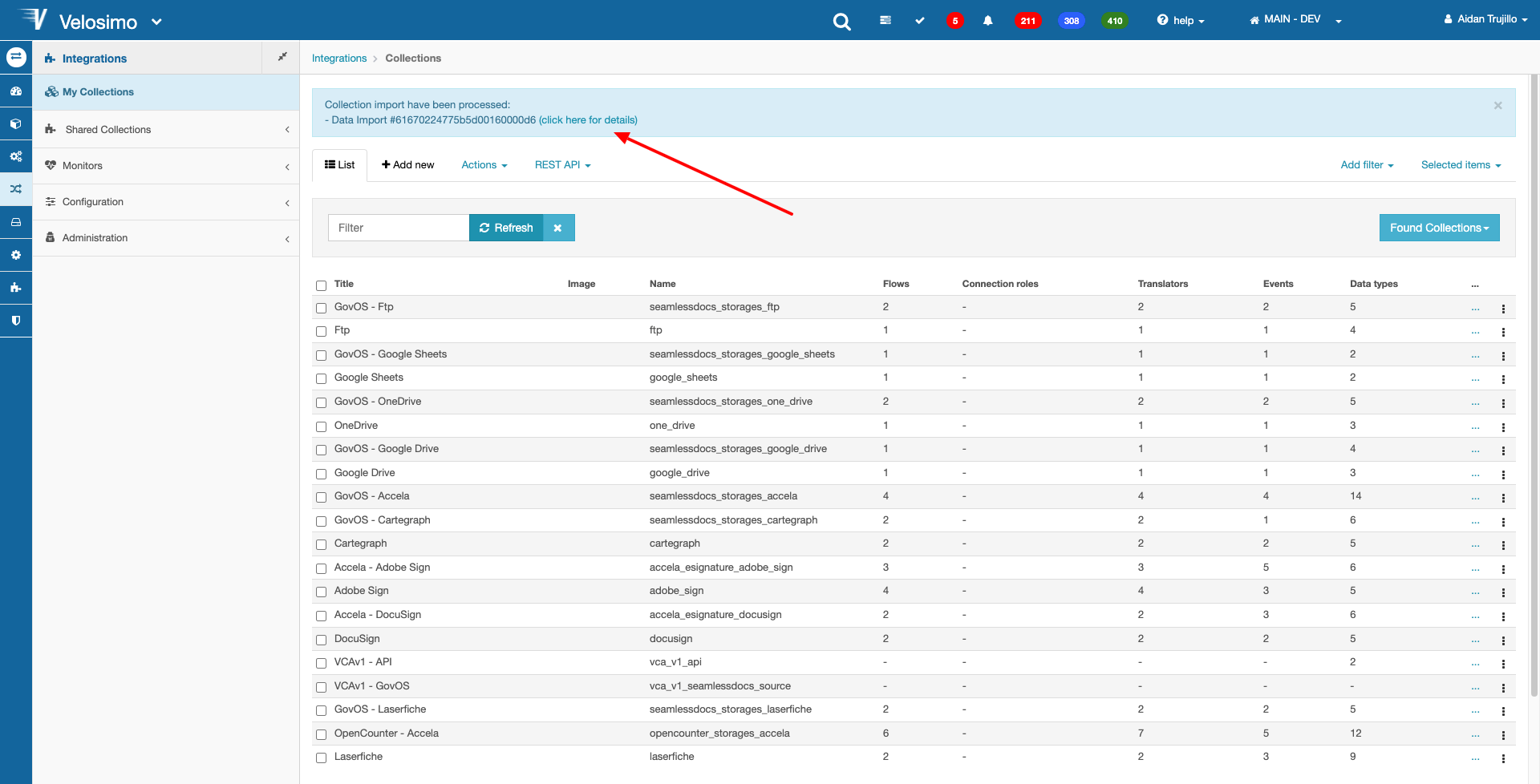Check the Ftp row checkbox

(321, 331)
